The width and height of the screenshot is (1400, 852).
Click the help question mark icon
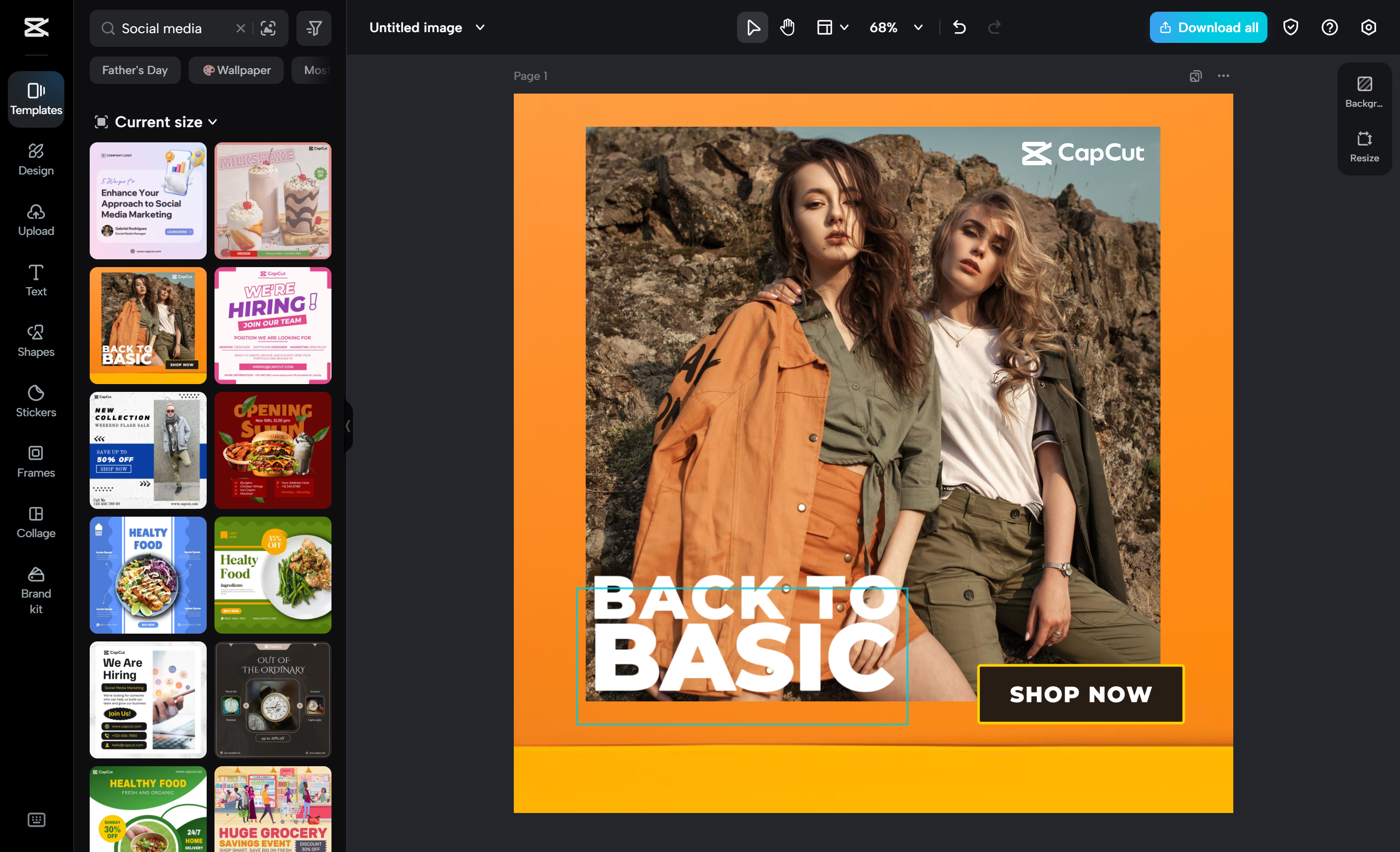[x=1329, y=27]
